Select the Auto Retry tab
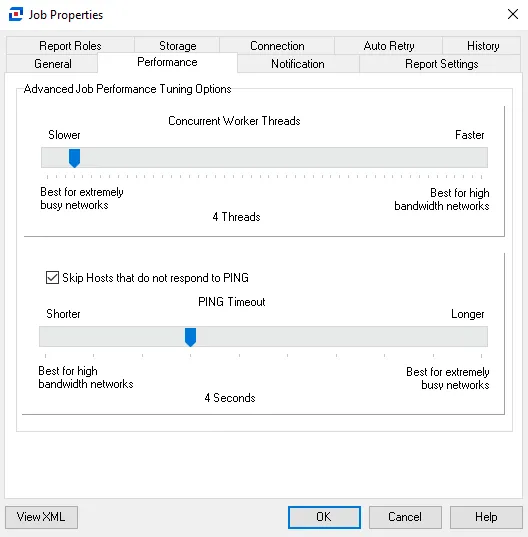This screenshot has width=528, height=537. point(389,46)
